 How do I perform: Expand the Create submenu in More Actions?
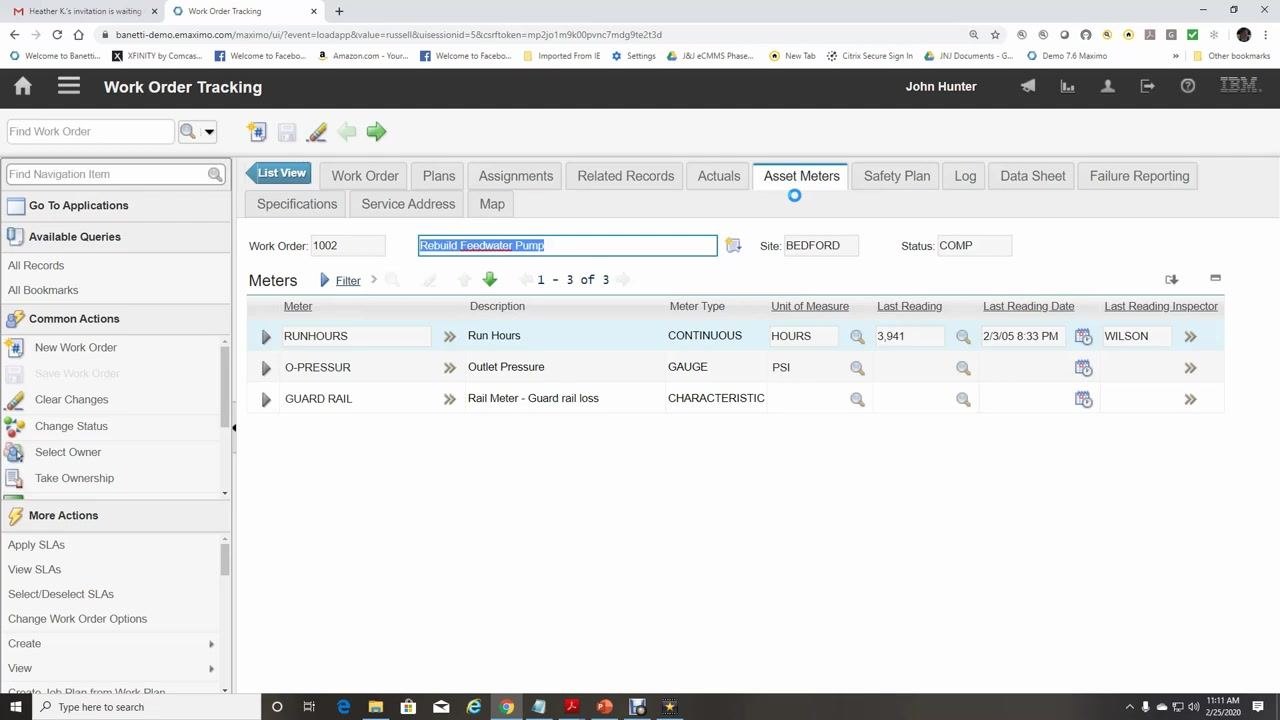[211, 644]
